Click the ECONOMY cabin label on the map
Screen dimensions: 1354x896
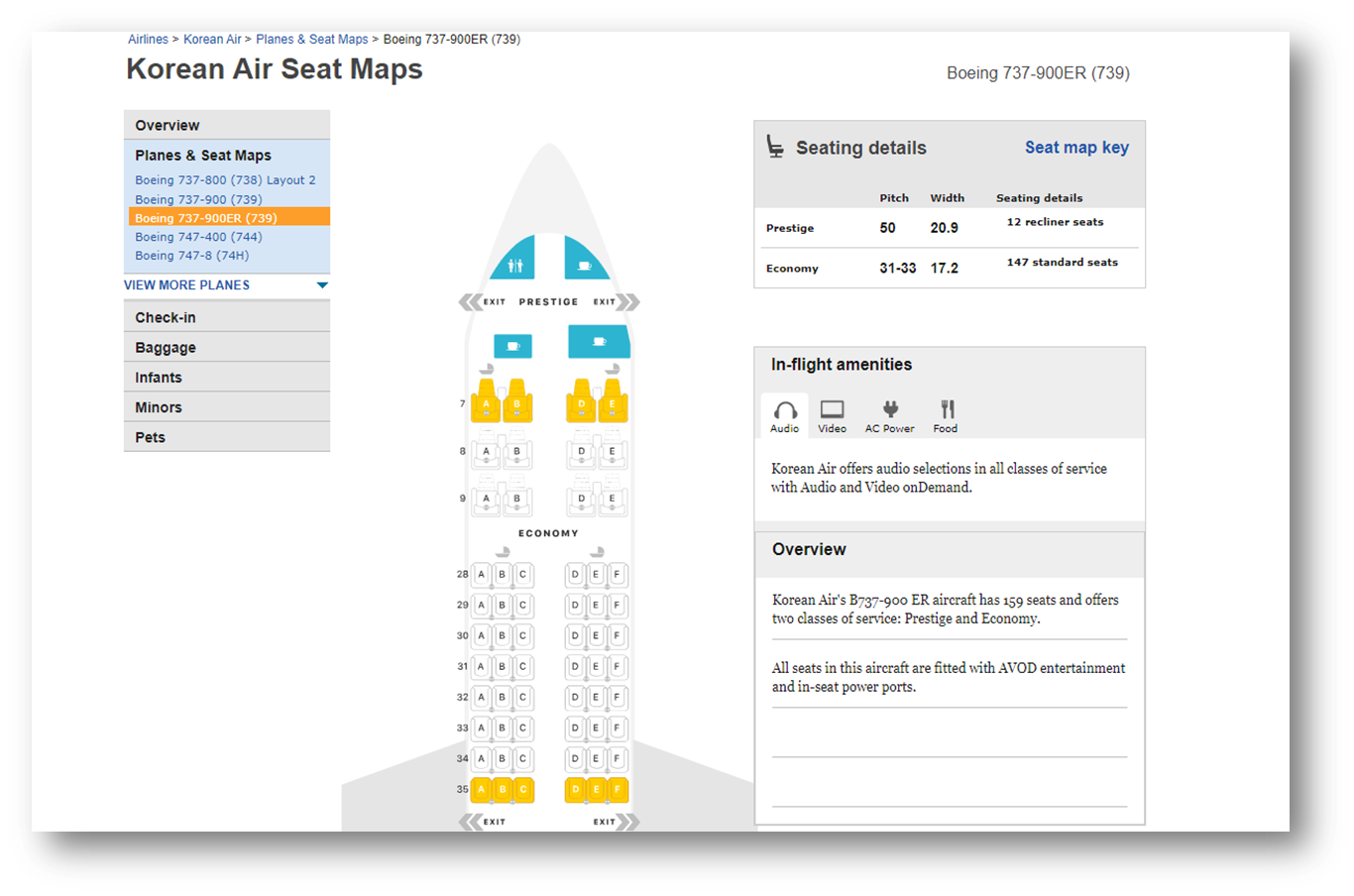pyautogui.click(x=548, y=533)
